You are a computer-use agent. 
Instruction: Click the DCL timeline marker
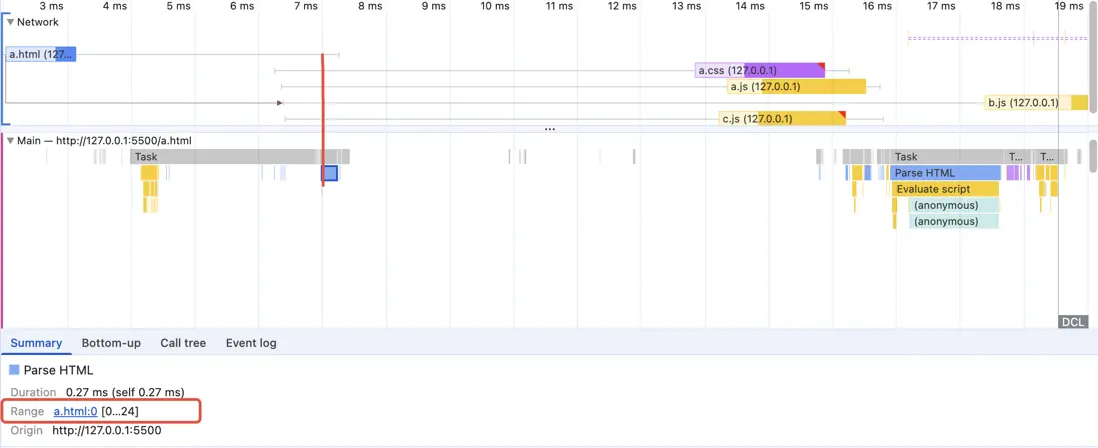1072,322
